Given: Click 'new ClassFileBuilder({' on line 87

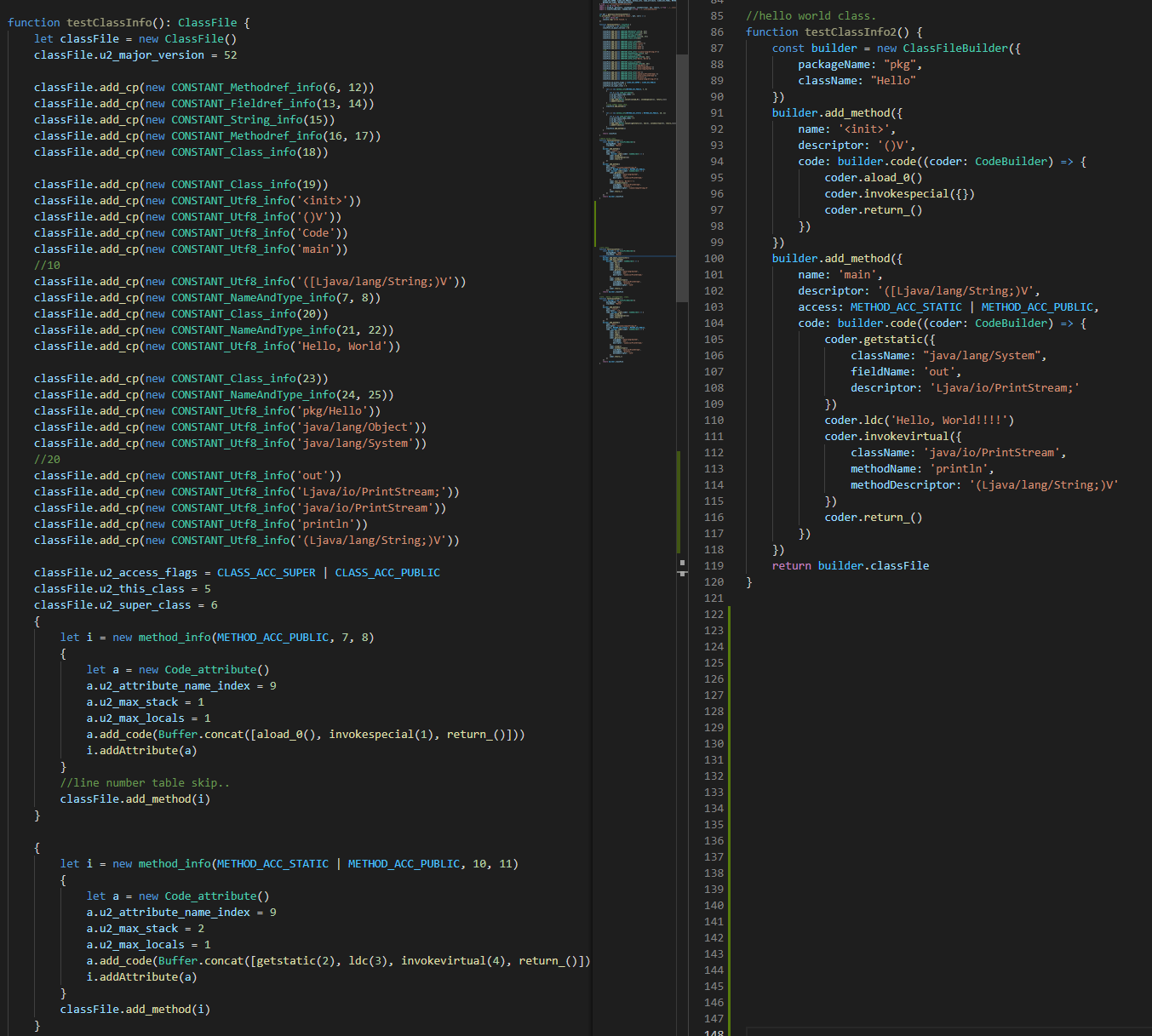Looking at the screenshot, I should pyautogui.click(x=949, y=49).
